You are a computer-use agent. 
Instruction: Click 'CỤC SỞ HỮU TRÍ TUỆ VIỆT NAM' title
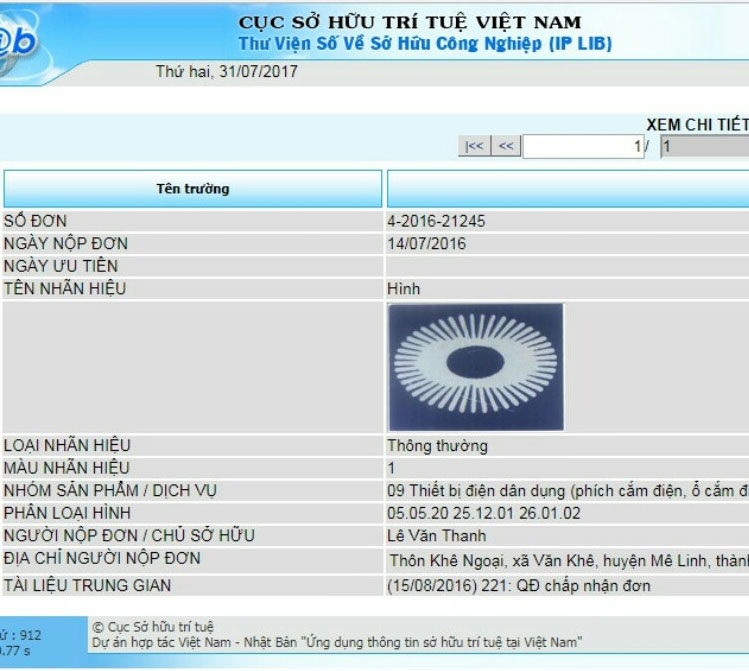(410, 22)
